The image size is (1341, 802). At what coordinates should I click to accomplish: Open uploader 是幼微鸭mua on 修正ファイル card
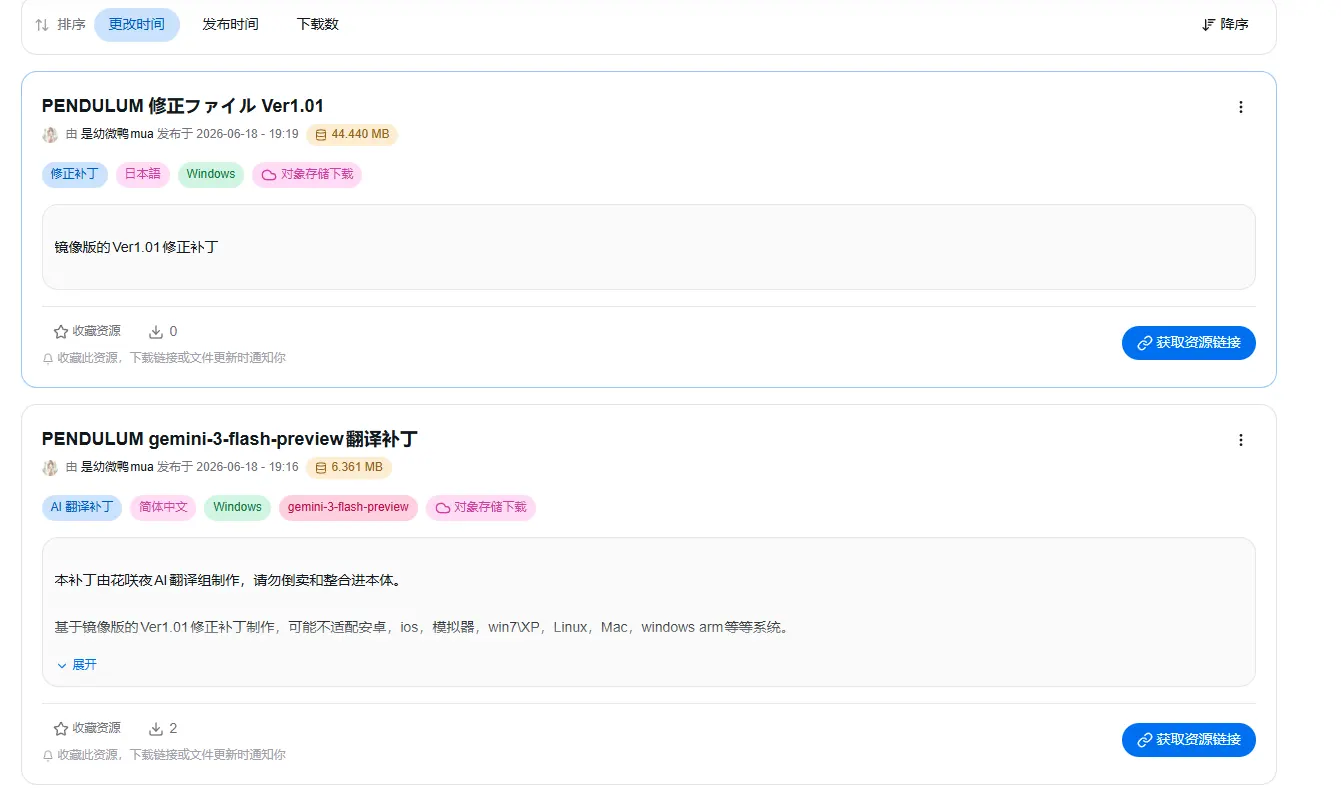coord(117,134)
